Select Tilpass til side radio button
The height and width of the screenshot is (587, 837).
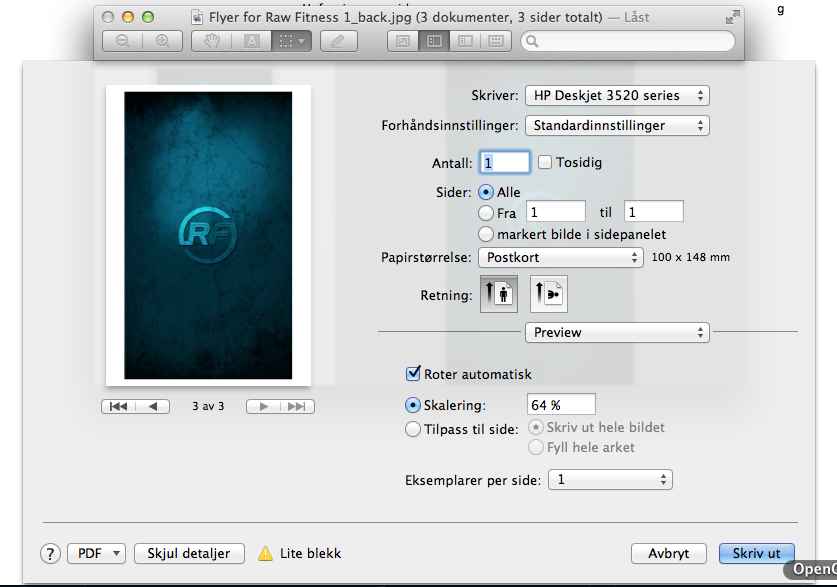click(x=413, y=429)
